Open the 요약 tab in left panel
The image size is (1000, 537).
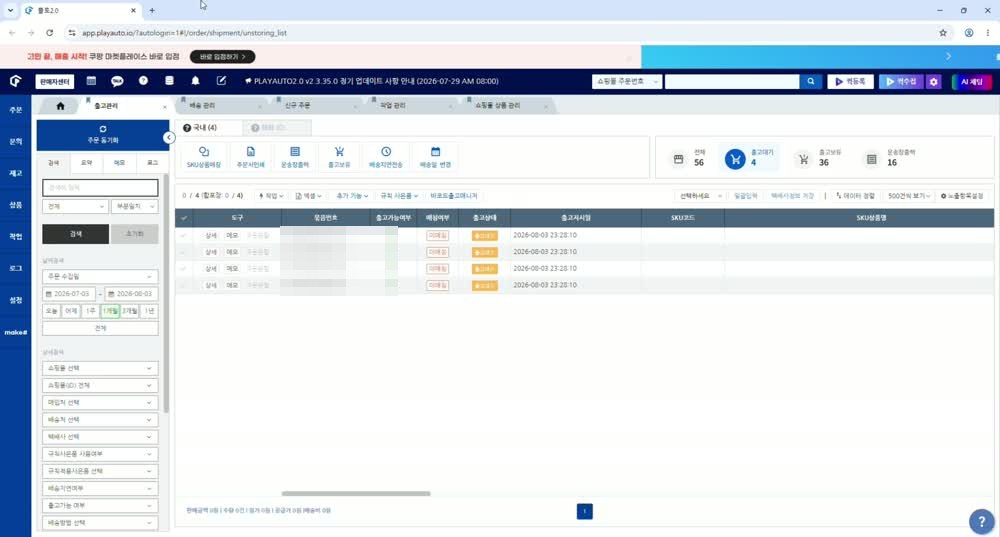pos(86,163)
